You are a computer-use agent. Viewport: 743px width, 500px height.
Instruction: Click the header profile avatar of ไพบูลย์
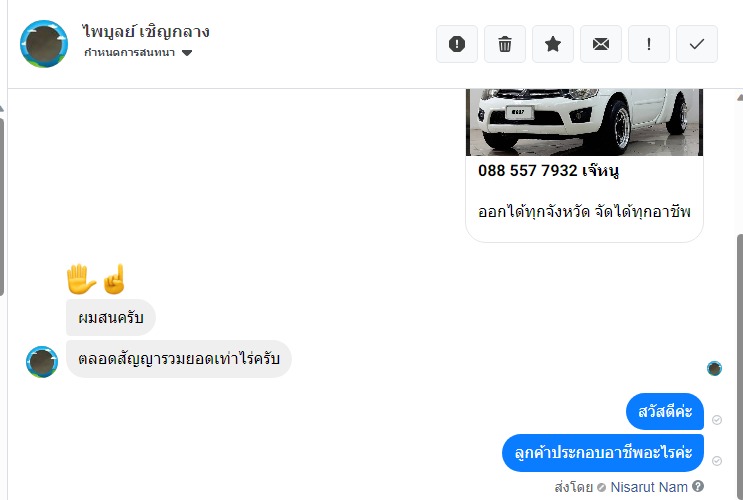(x=44, y=44)
